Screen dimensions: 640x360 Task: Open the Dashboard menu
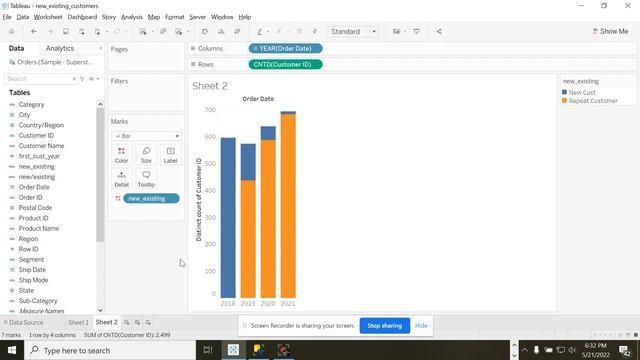coord(82,17)
